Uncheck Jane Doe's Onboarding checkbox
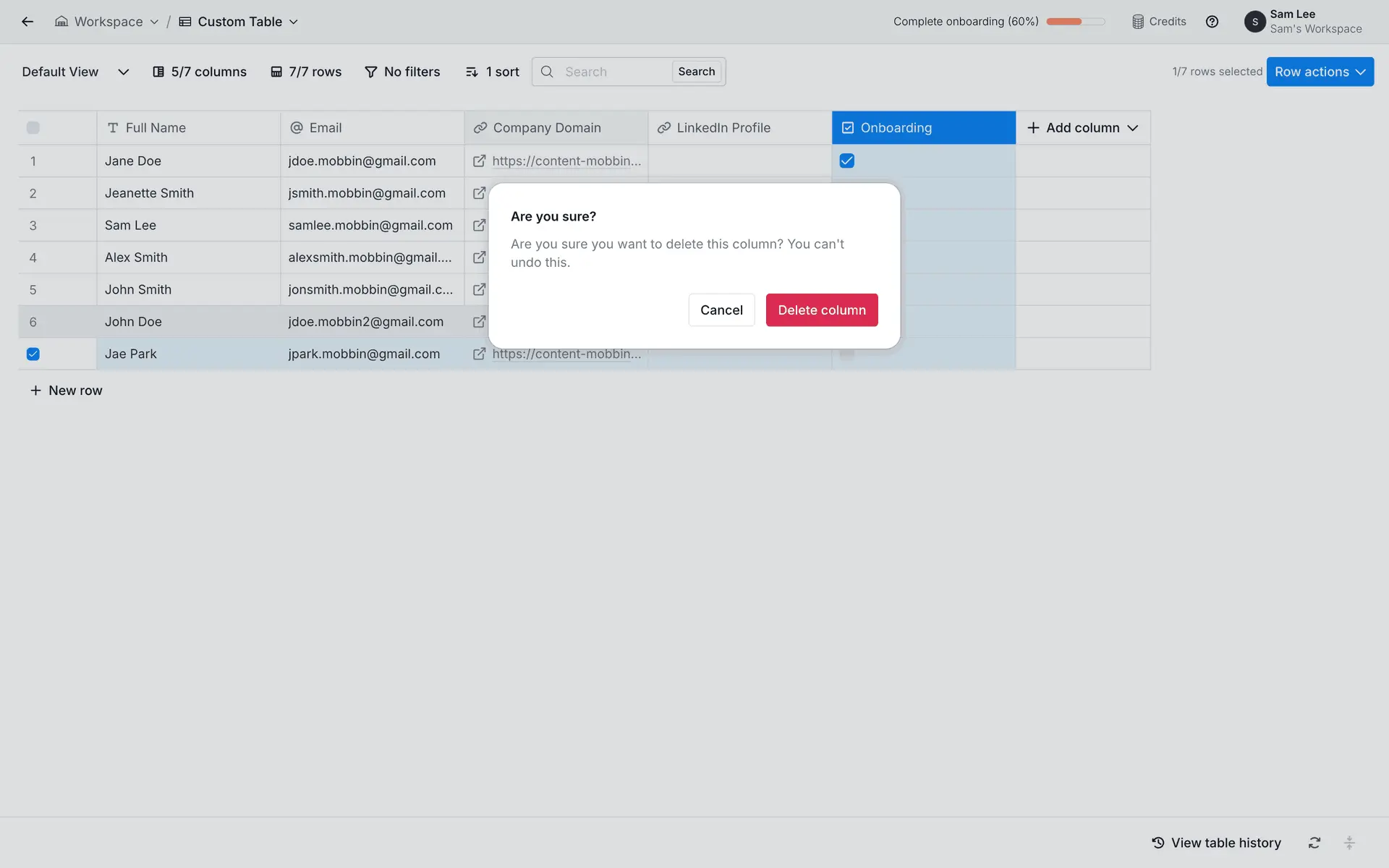This screenshot has height=868, width=1389. (846, 161)
